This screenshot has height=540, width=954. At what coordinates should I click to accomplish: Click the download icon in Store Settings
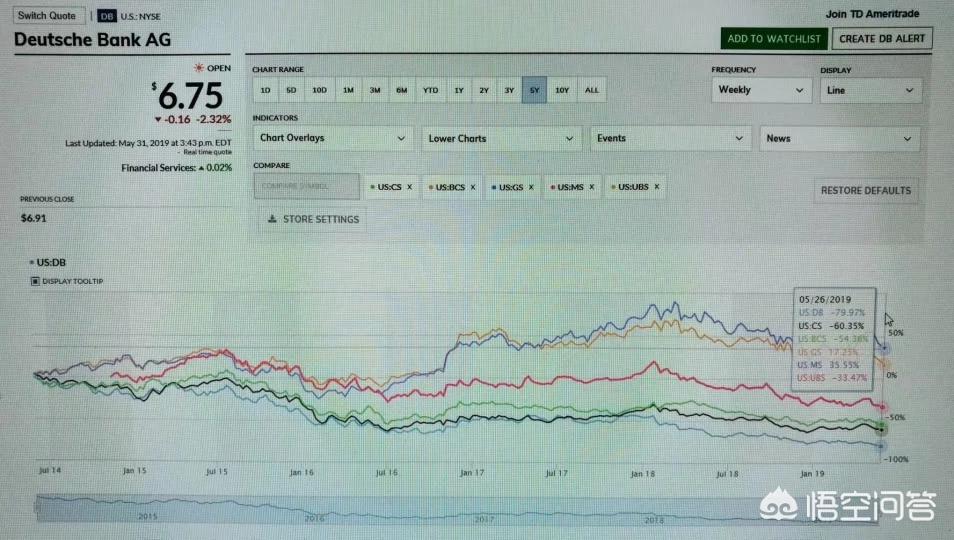(x=272, y=219)
